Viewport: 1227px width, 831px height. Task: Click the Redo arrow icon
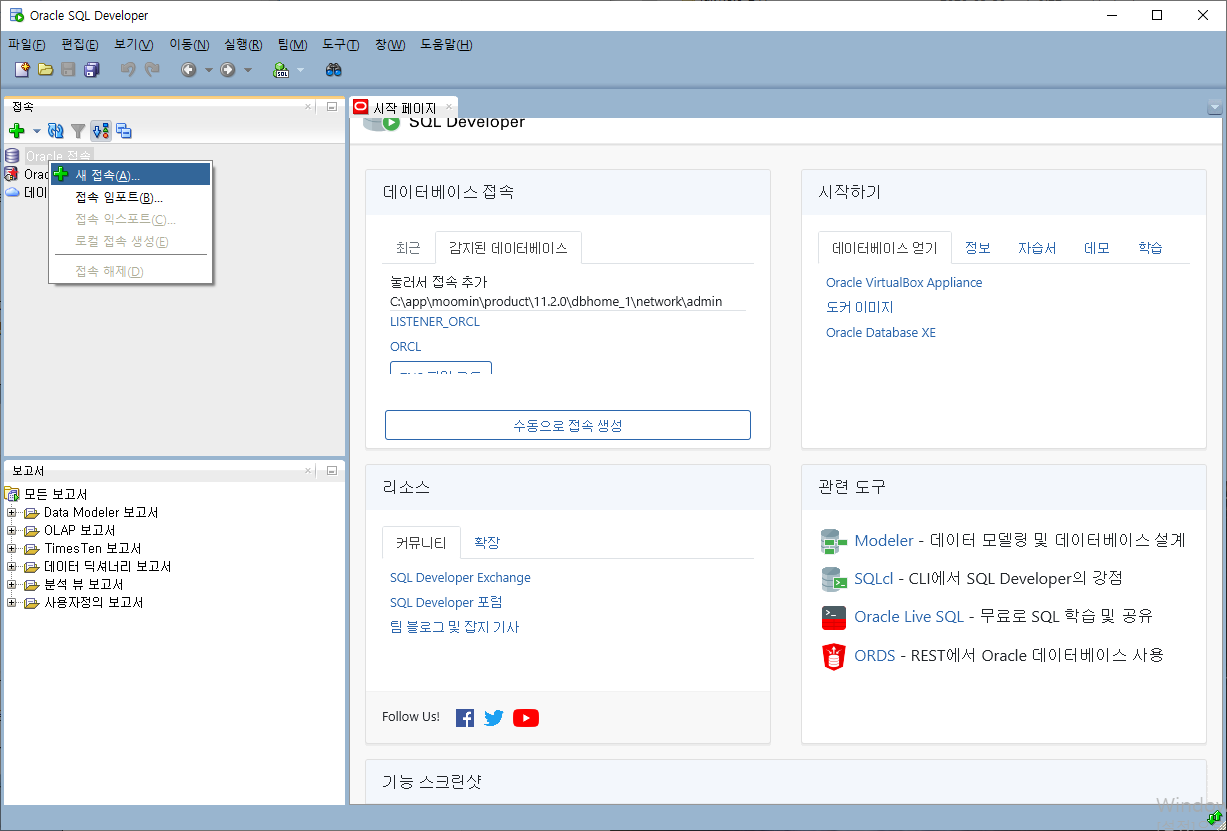(x=152, y=70)
